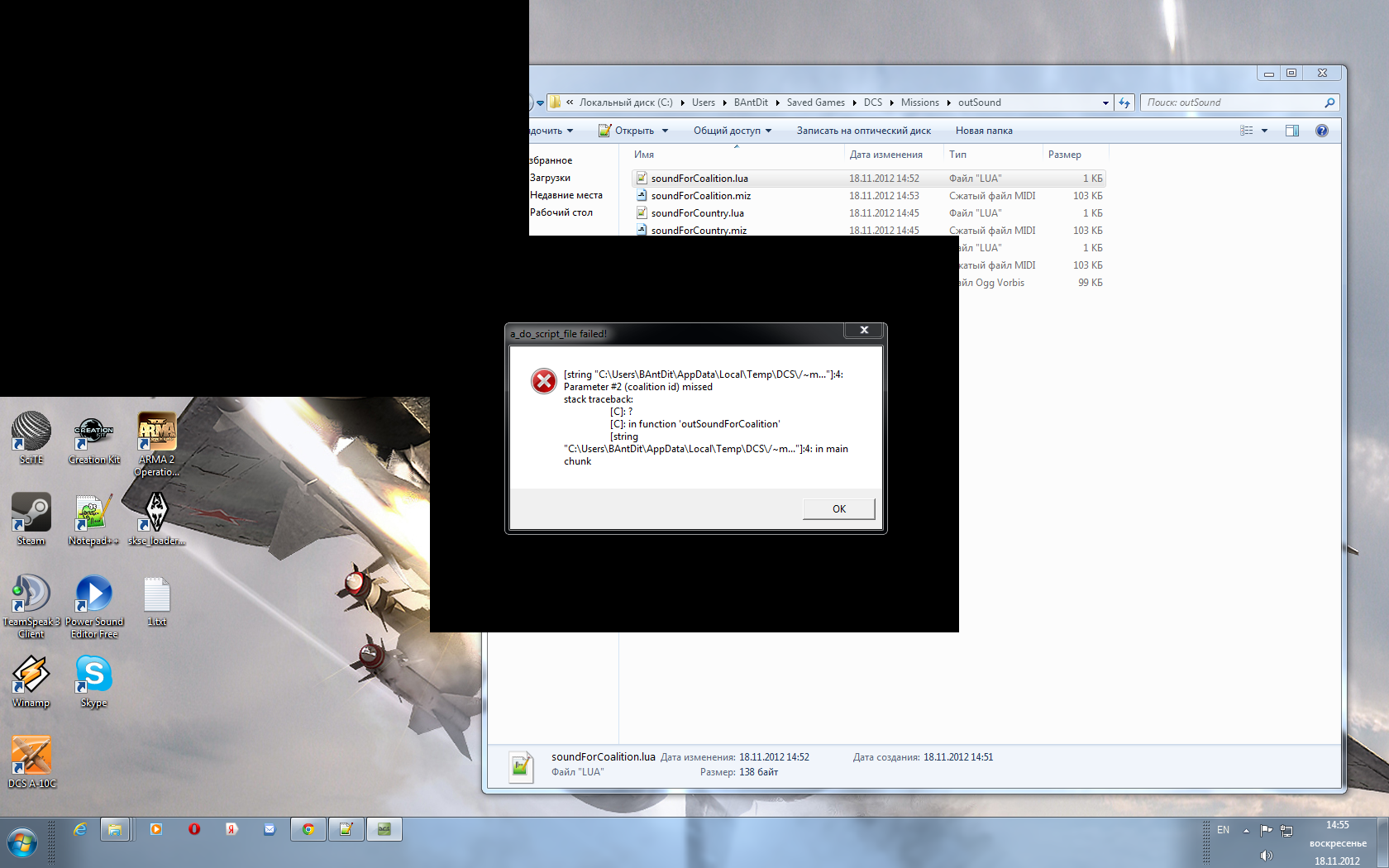
Task: Change the Explorer view mode icon
Action: 1247,131
